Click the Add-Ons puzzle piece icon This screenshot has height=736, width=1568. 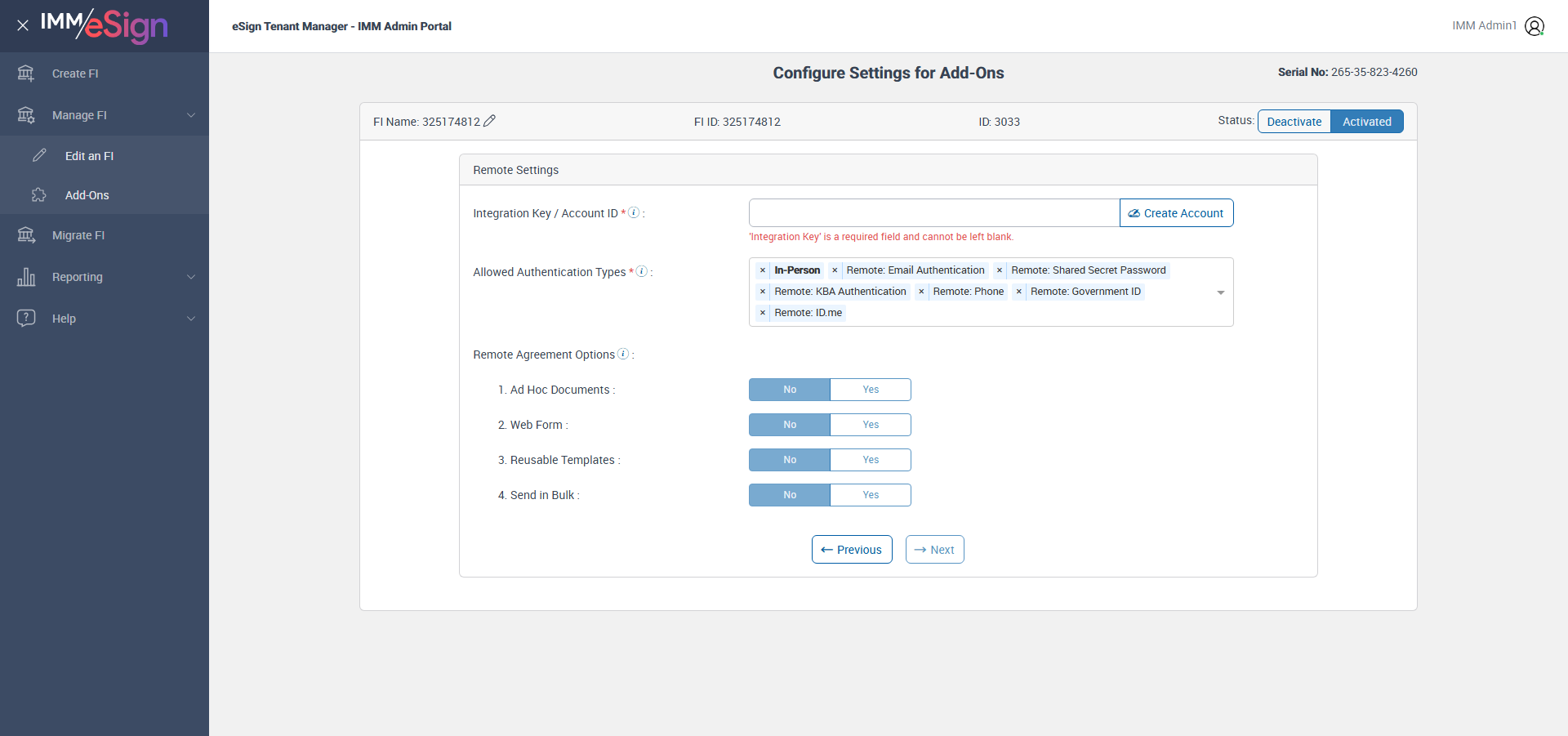pos(39,194)
